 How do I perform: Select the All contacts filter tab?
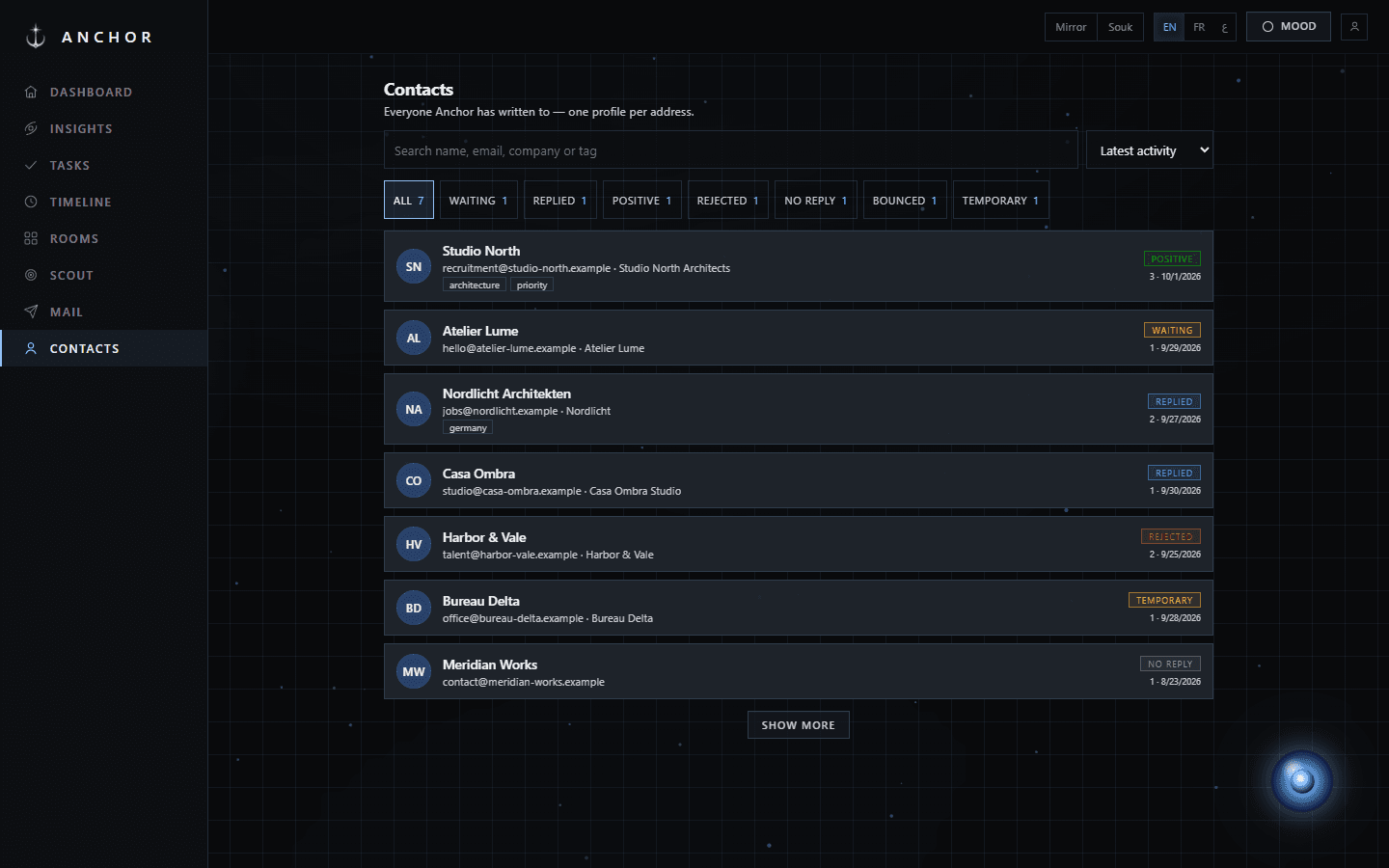(x=409, y=201)
